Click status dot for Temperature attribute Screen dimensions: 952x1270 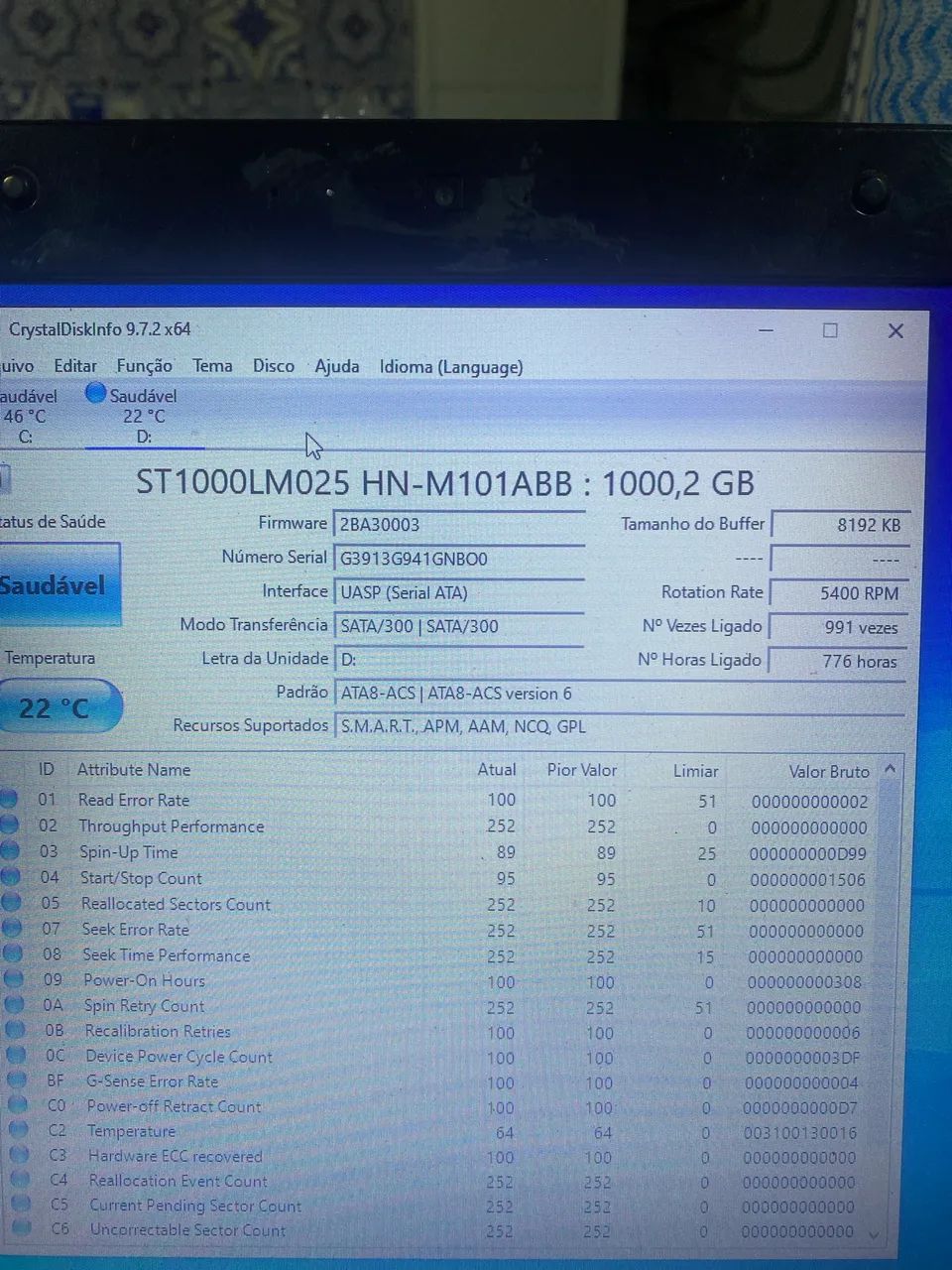(19, 1129)
